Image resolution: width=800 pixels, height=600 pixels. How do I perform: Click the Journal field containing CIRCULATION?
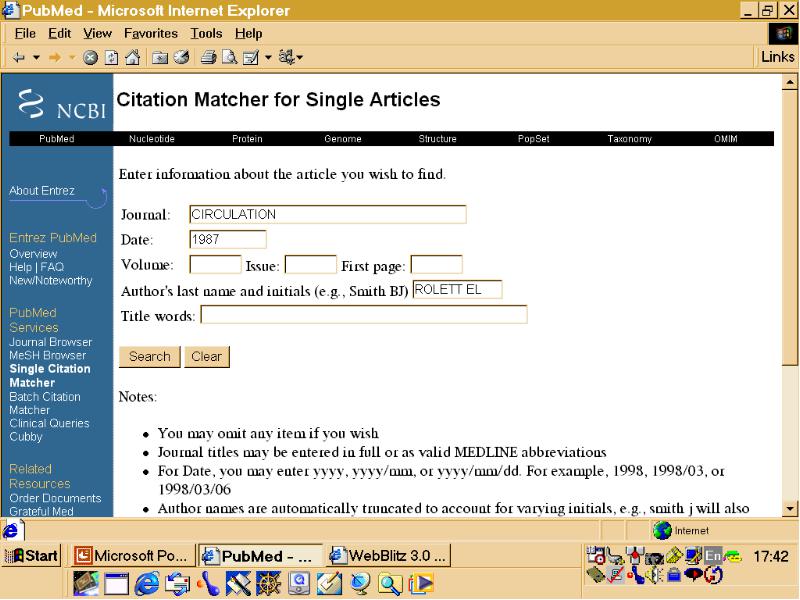328,214
